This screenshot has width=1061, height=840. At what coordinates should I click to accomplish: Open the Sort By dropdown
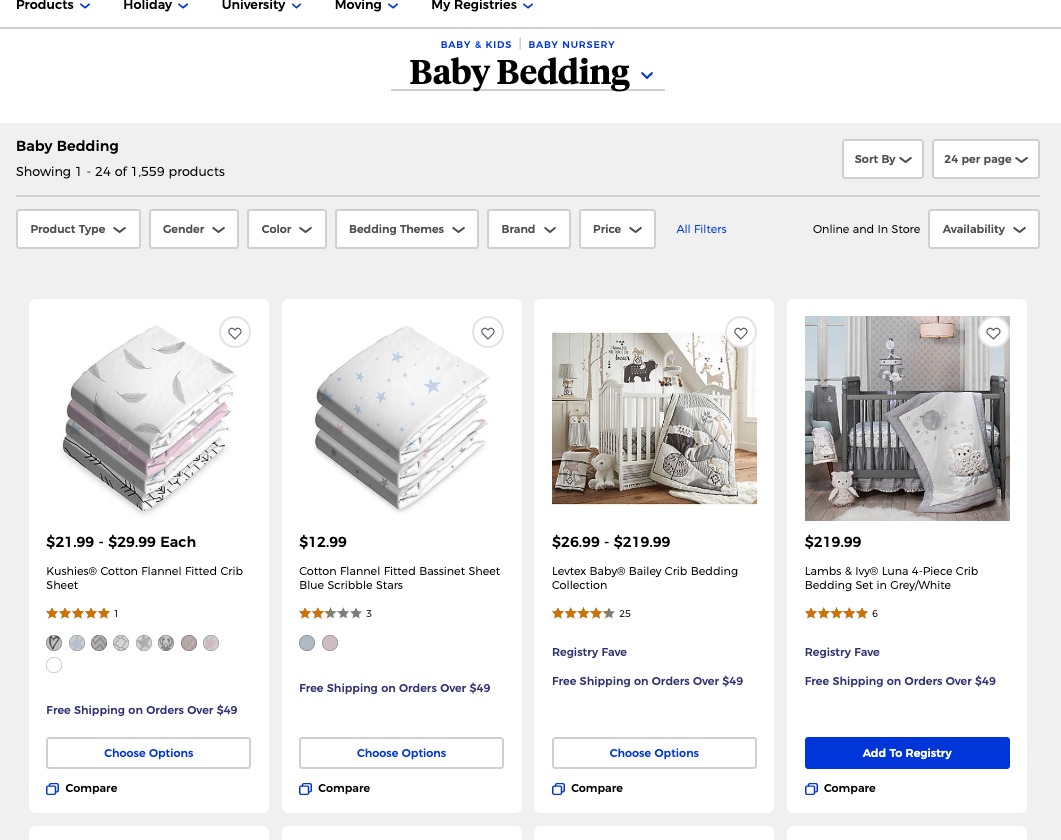pyautogui.click(x=882, y=159)
